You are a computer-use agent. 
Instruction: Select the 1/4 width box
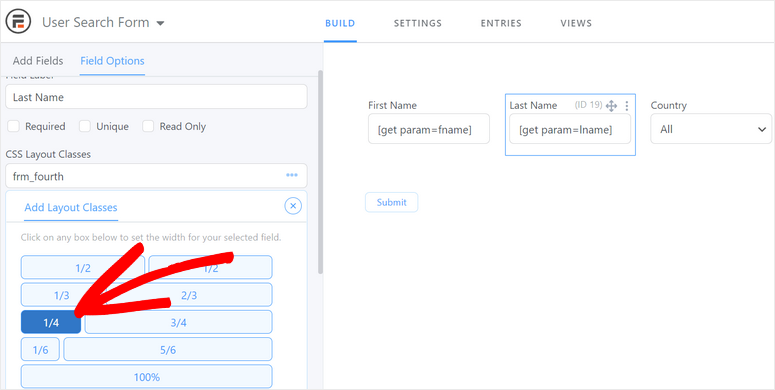[51, 323]
